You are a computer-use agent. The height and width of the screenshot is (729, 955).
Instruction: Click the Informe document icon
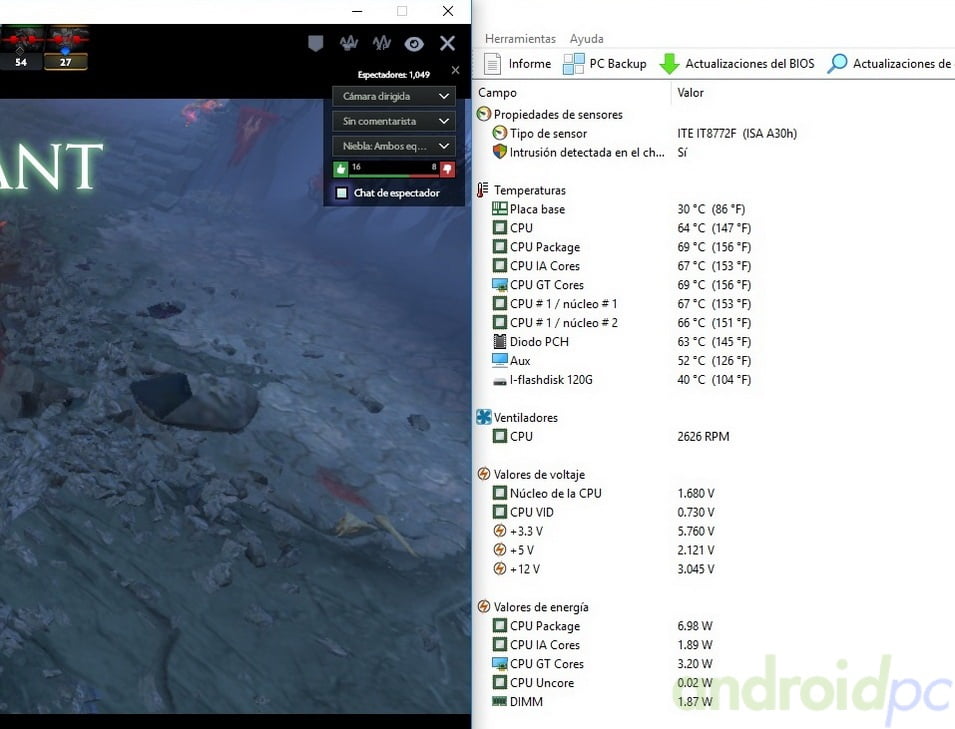click(x=492, y=63)
